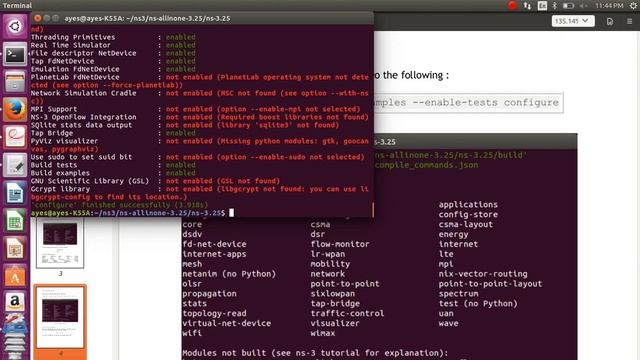640x360 pixels.
Task: Click '--enable-tests configure' command in document
Action: pos(485,102)
